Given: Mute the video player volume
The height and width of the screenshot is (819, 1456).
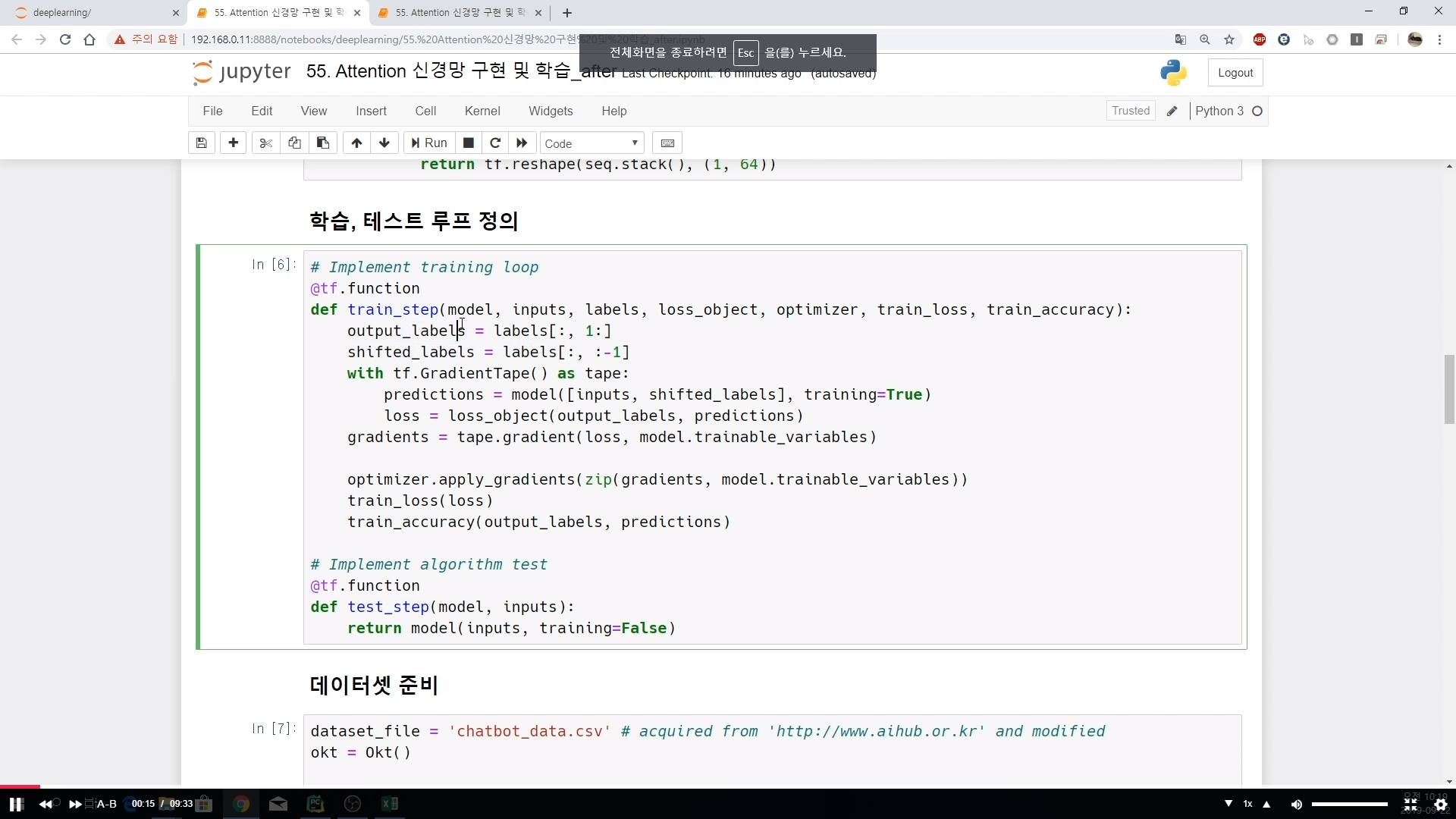Looking at the screenshot, I should [1297, 804].
